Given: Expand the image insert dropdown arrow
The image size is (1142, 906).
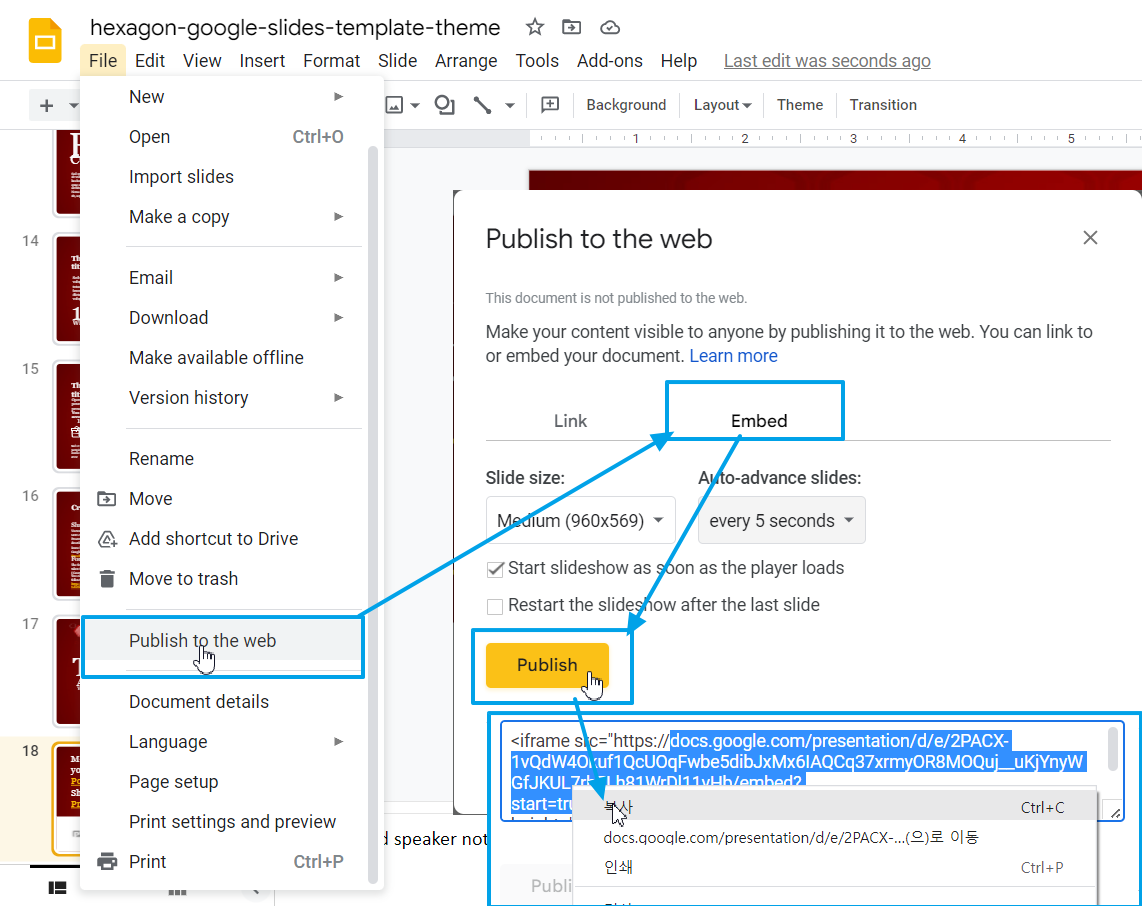Looking at the screenshot, I should coord(415,106).
